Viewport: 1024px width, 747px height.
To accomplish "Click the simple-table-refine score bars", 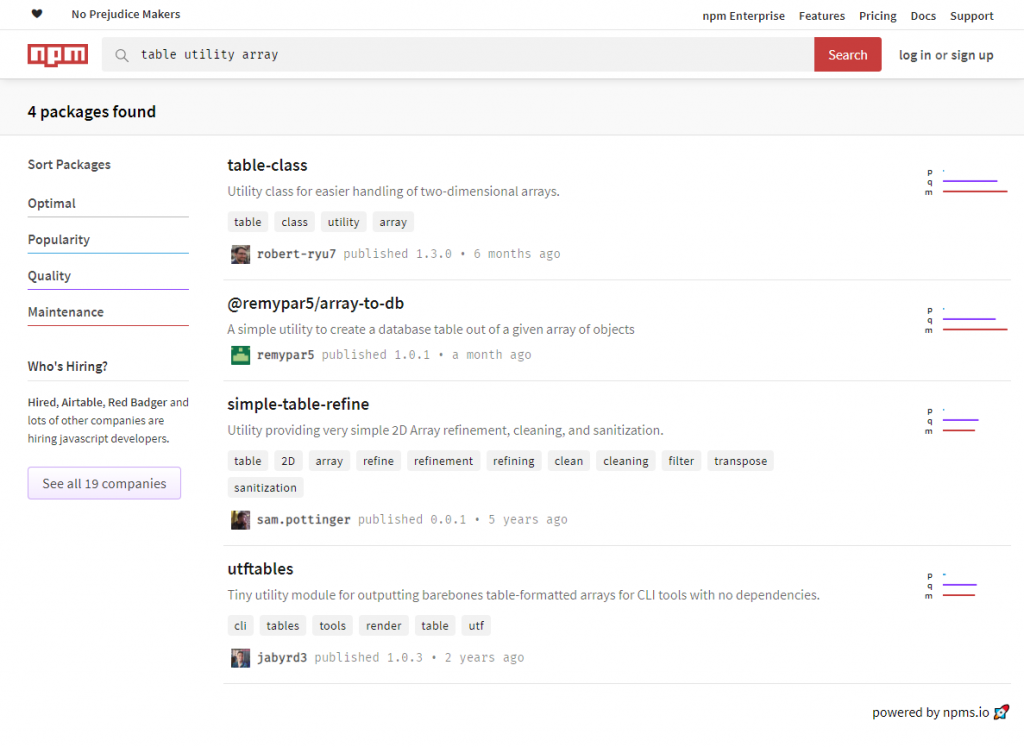I will coord(952,421).
